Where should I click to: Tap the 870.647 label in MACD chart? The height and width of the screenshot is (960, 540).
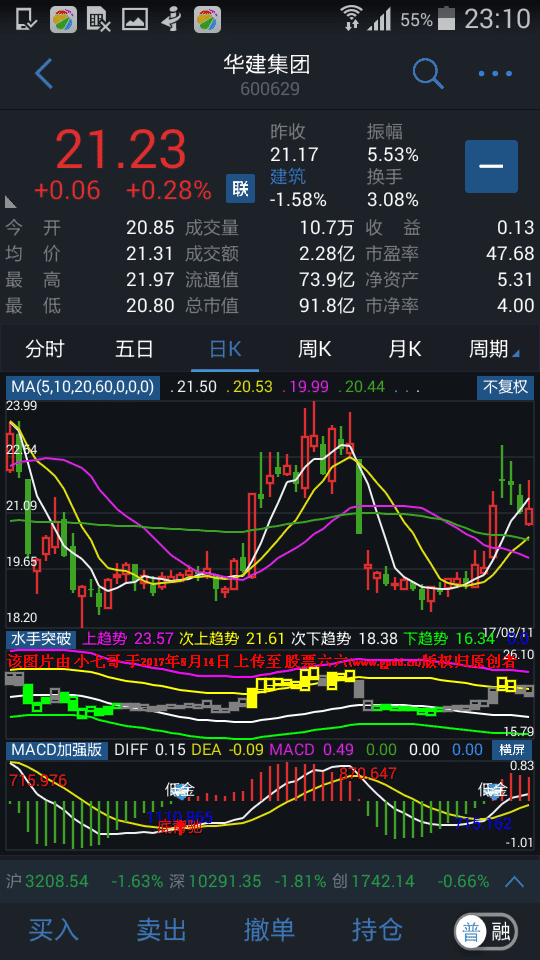(368, 773)
